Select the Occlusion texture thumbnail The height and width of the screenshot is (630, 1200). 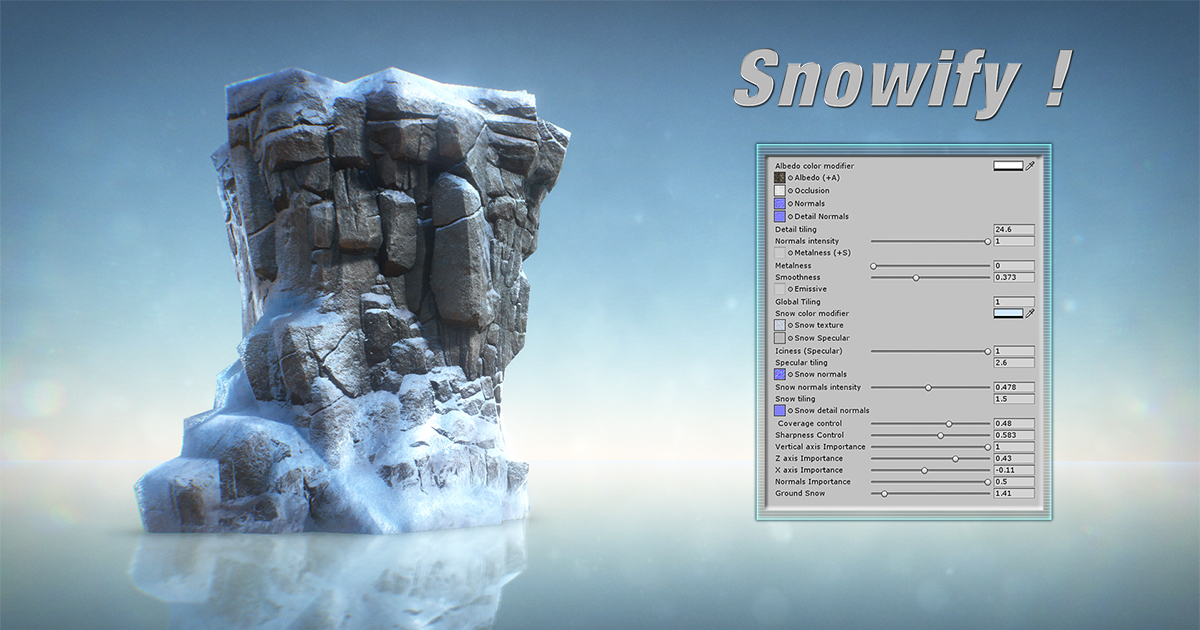(x=780, y=190)
